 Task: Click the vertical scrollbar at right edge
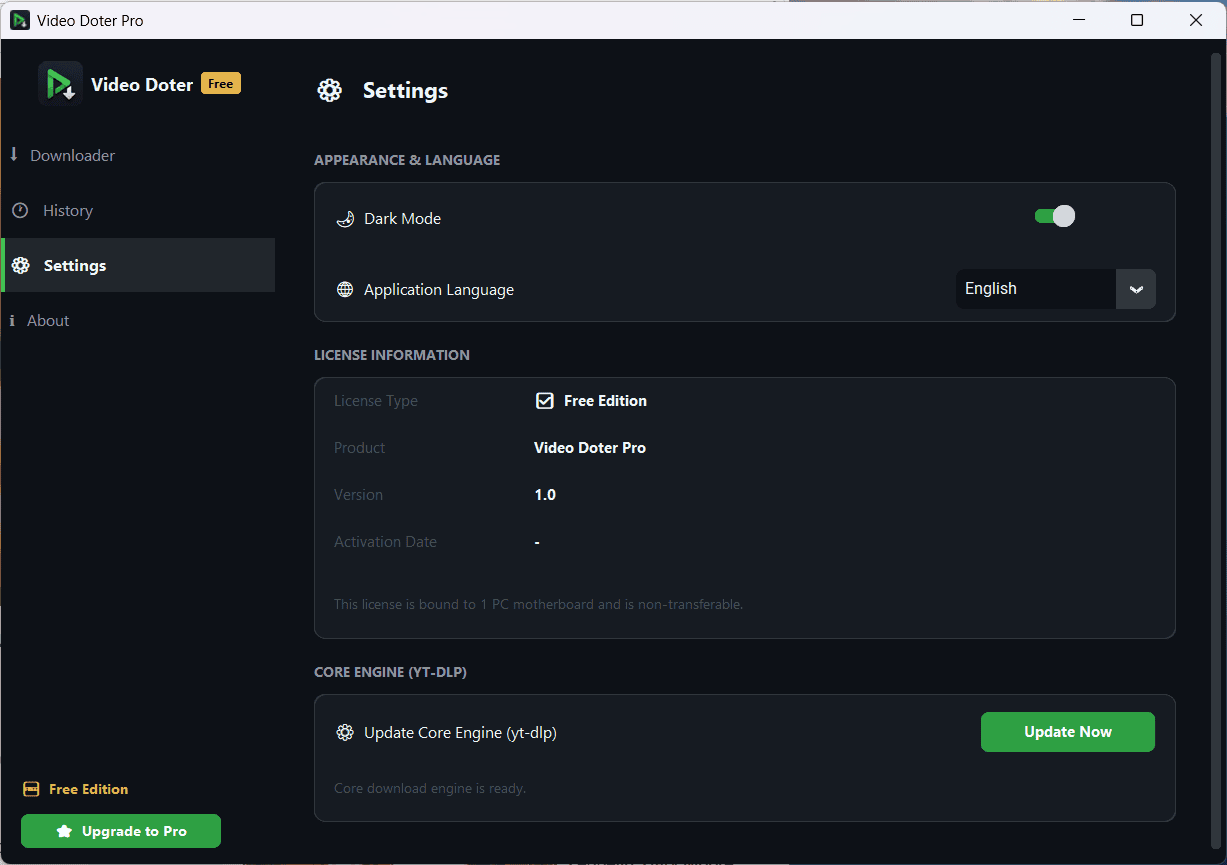click(x=1216, y=451)
